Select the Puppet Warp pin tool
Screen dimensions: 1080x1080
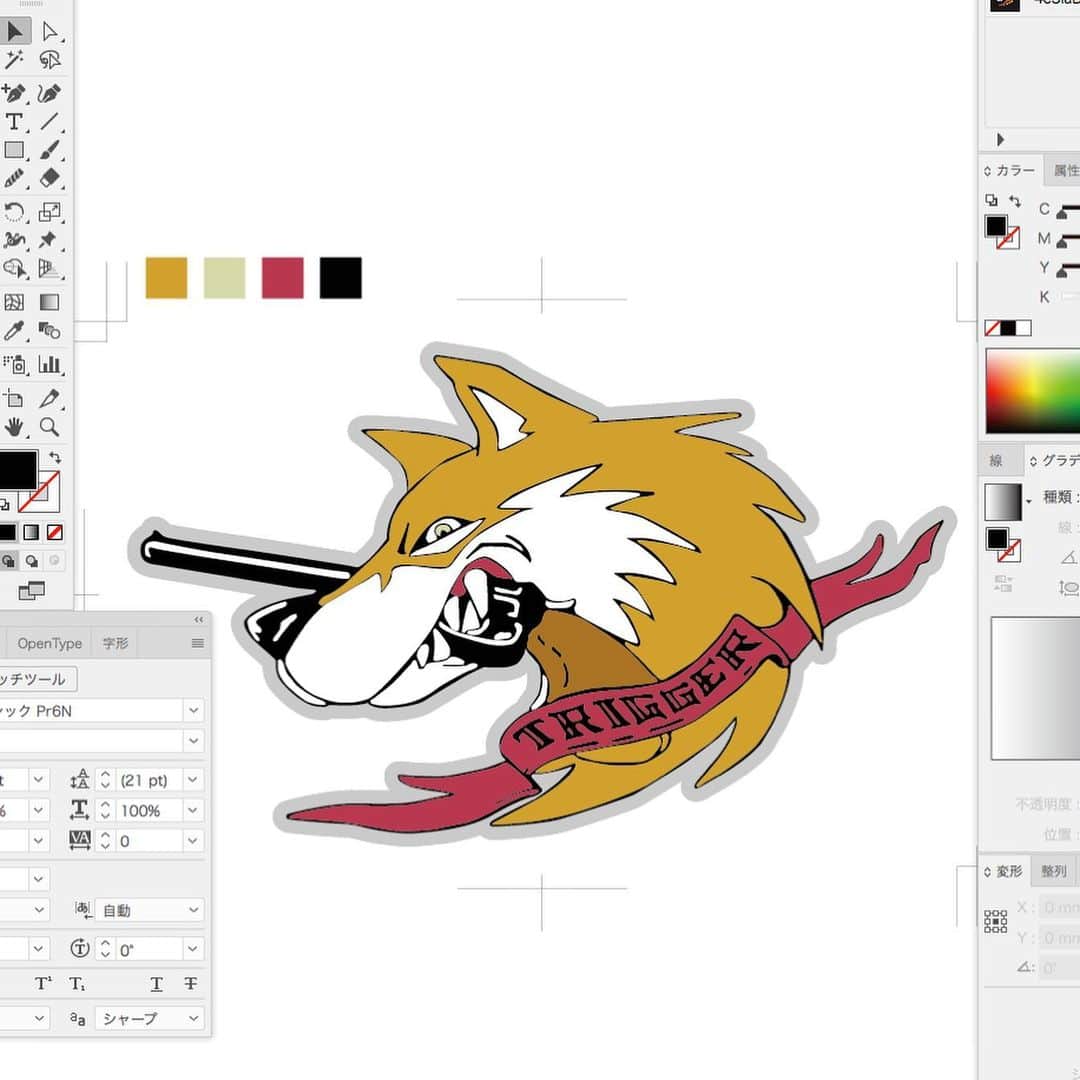pyautogui.click(x=50, y=240)
